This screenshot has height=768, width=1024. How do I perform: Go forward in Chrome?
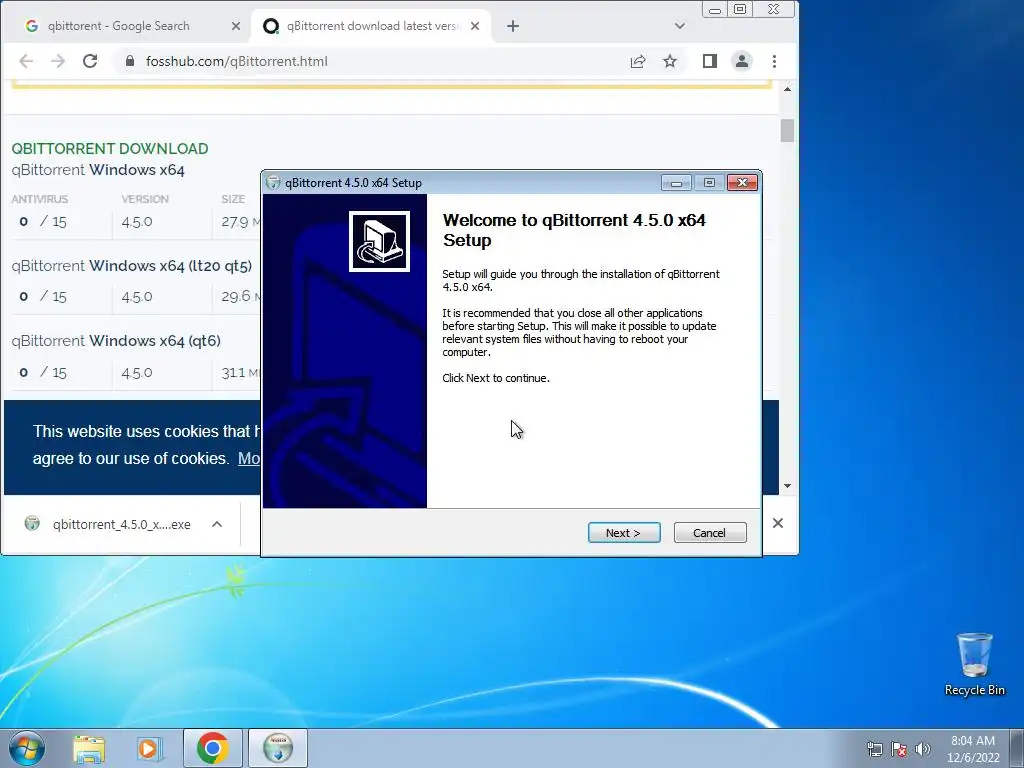point(58,61)
